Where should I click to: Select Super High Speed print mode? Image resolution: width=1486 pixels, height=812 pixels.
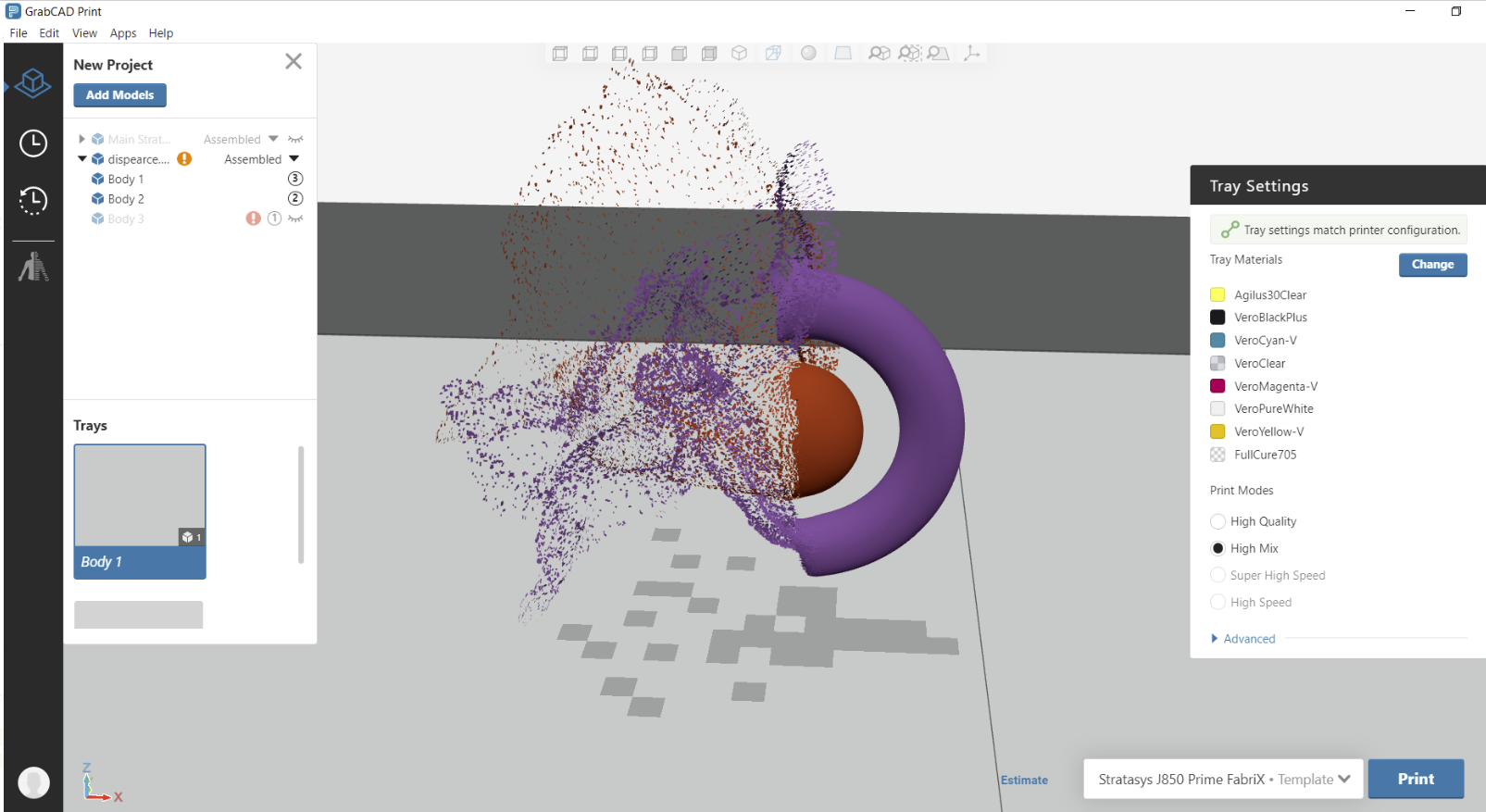click(1218, 575)
